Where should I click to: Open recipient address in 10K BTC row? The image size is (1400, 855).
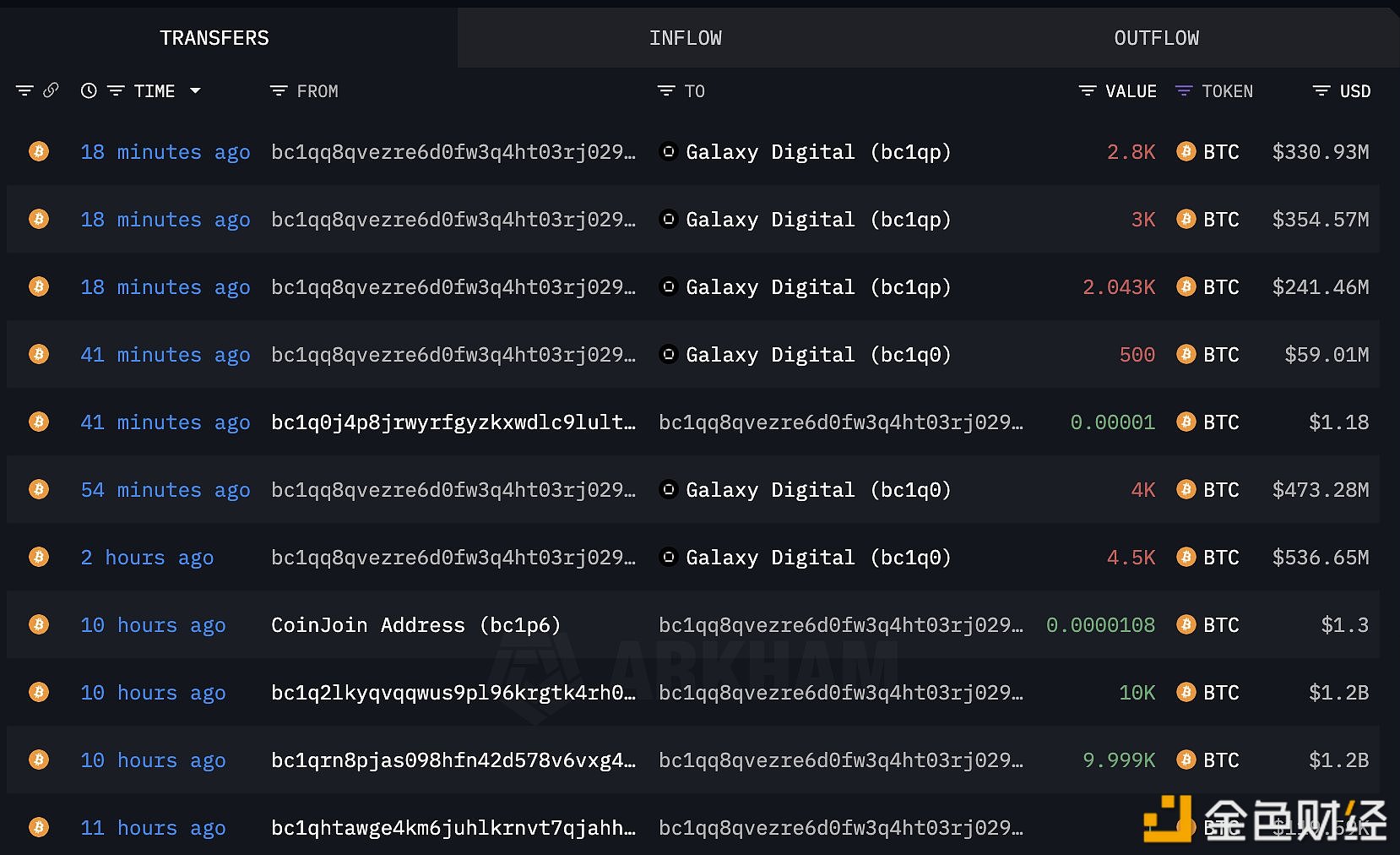[x=841, y=693]
